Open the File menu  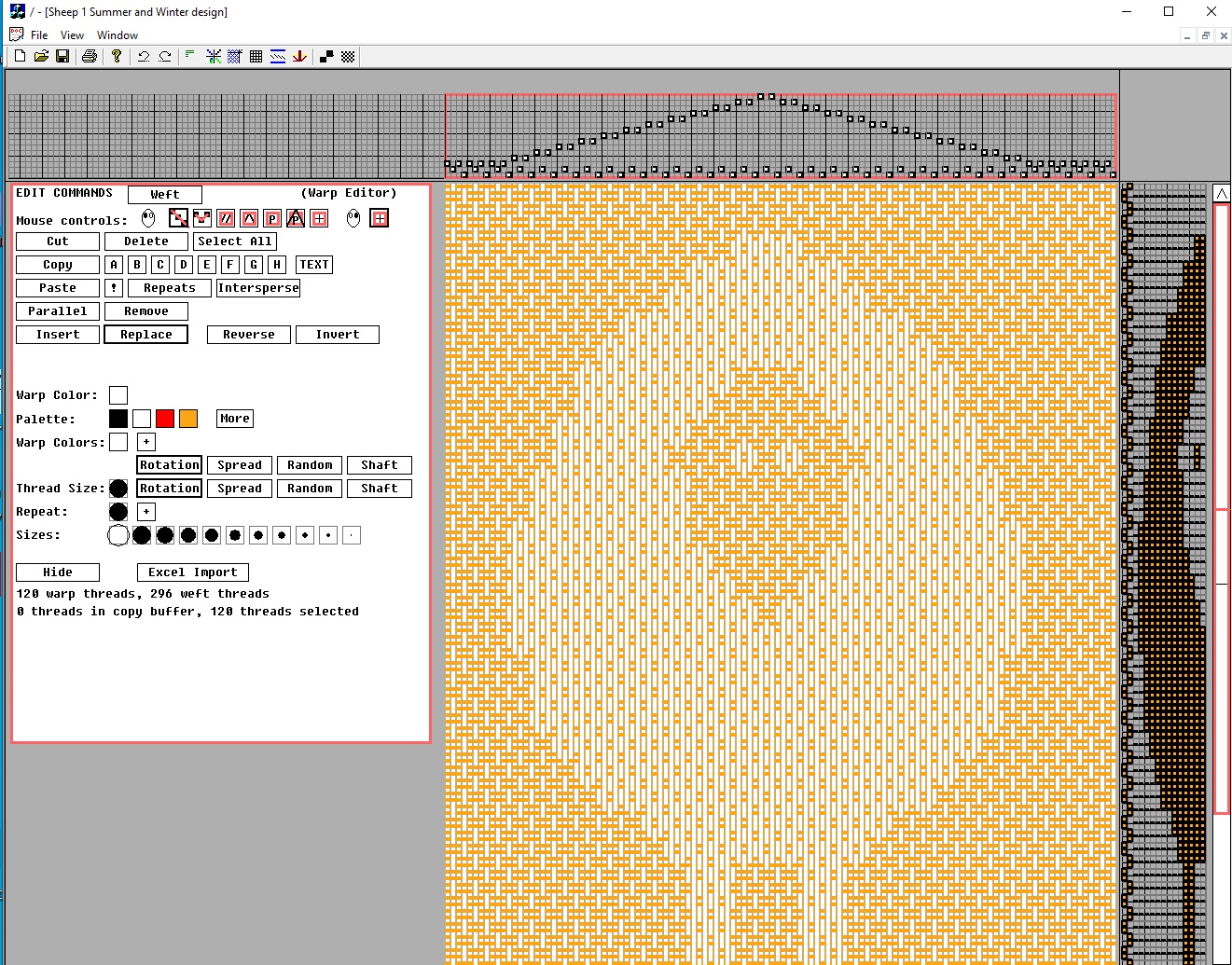[39, 35]
